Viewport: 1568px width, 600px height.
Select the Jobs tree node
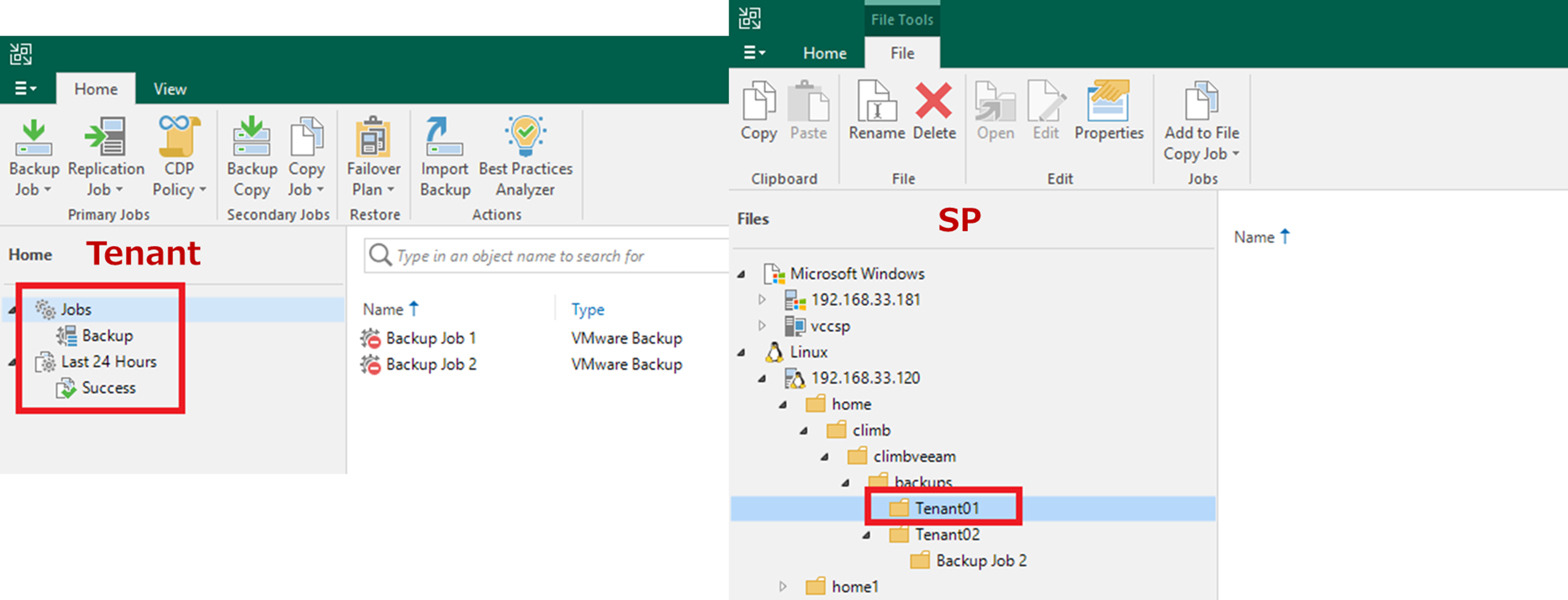coord(76,309)
